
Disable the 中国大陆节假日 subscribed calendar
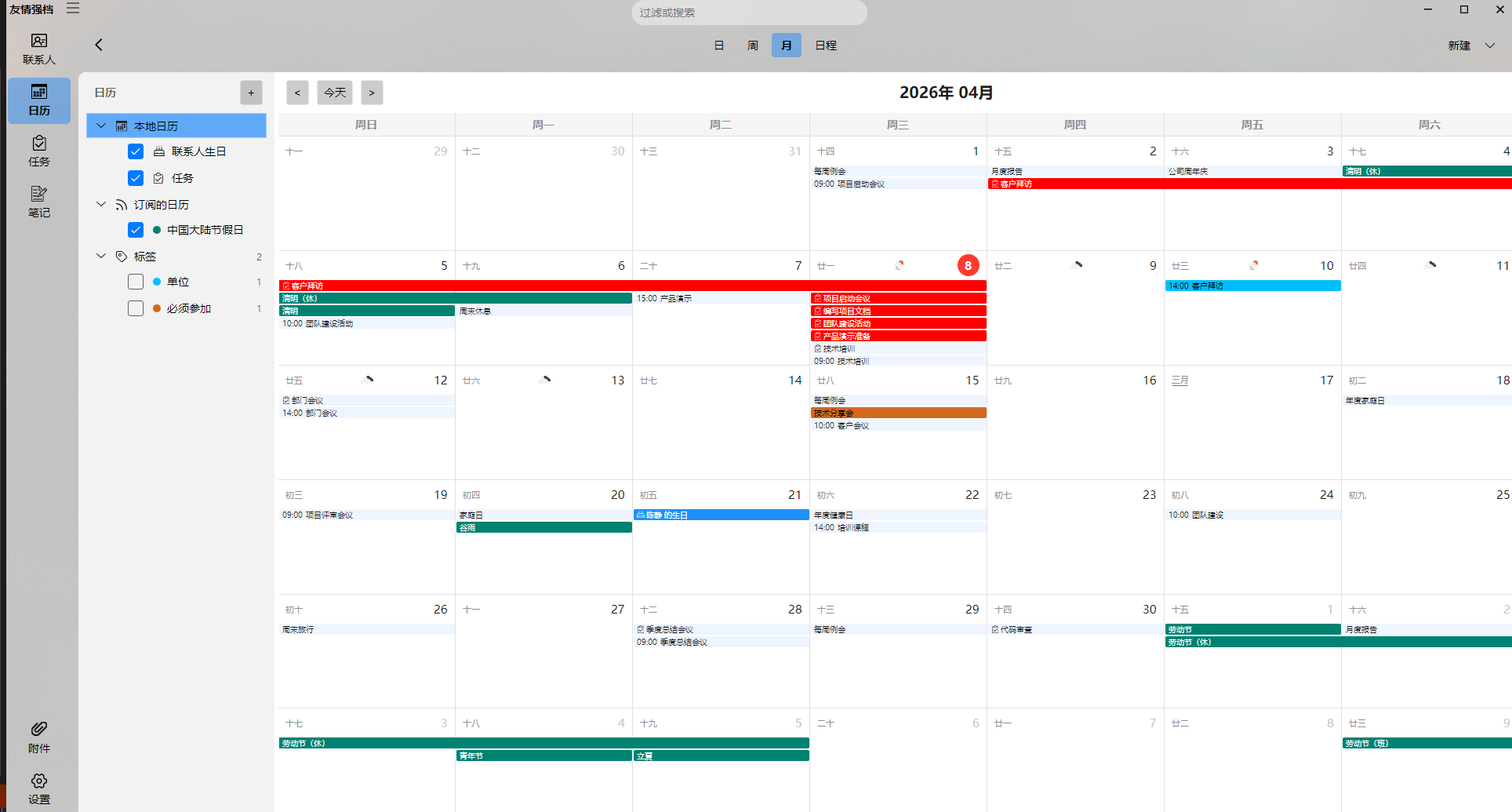click(x=135, y=230)
